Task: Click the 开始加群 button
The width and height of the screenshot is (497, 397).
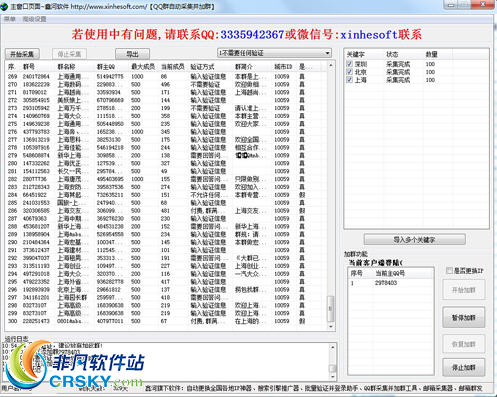Action: (x=463, y=290)
